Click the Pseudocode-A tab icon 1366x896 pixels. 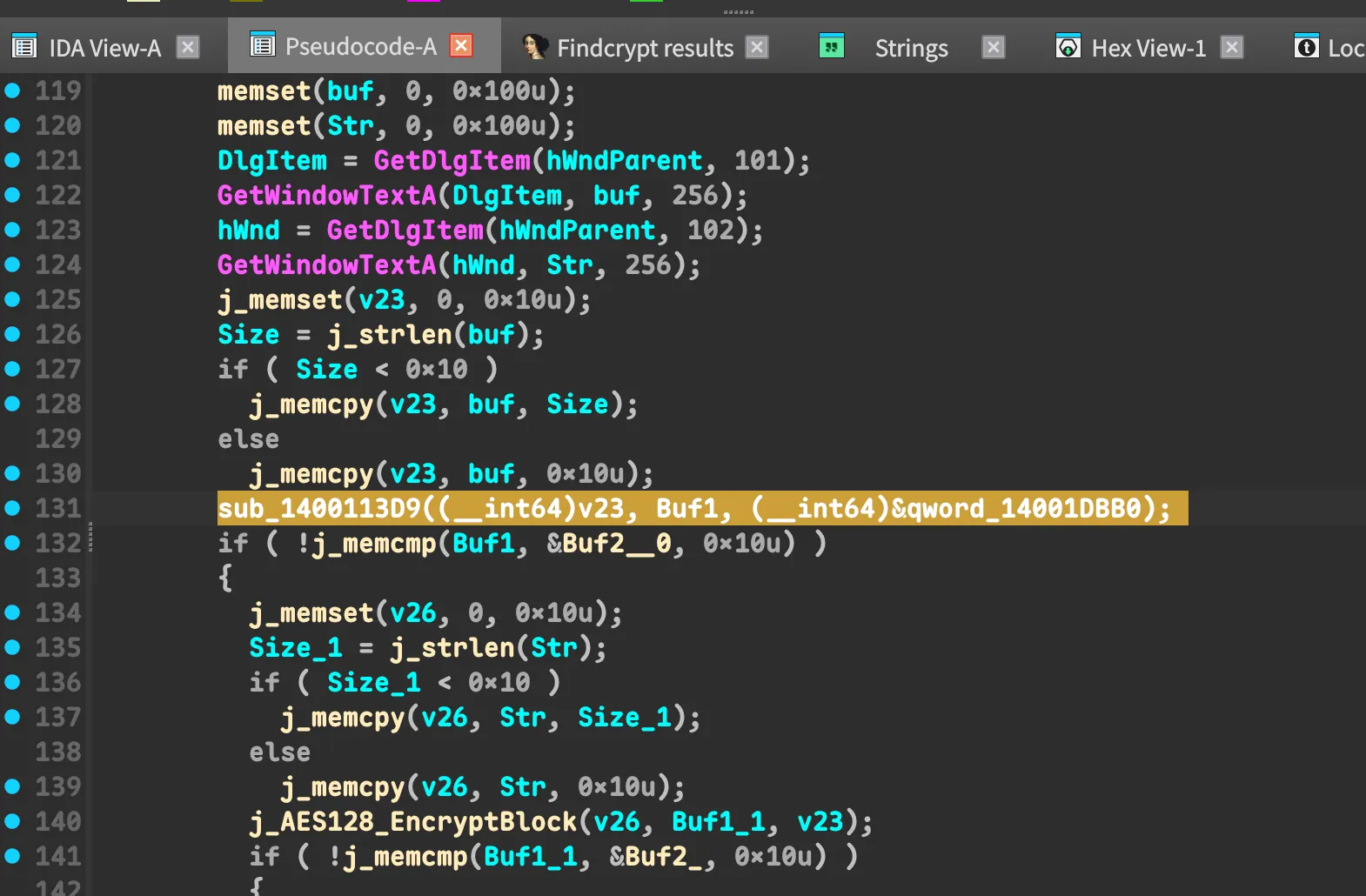point(262,44)
